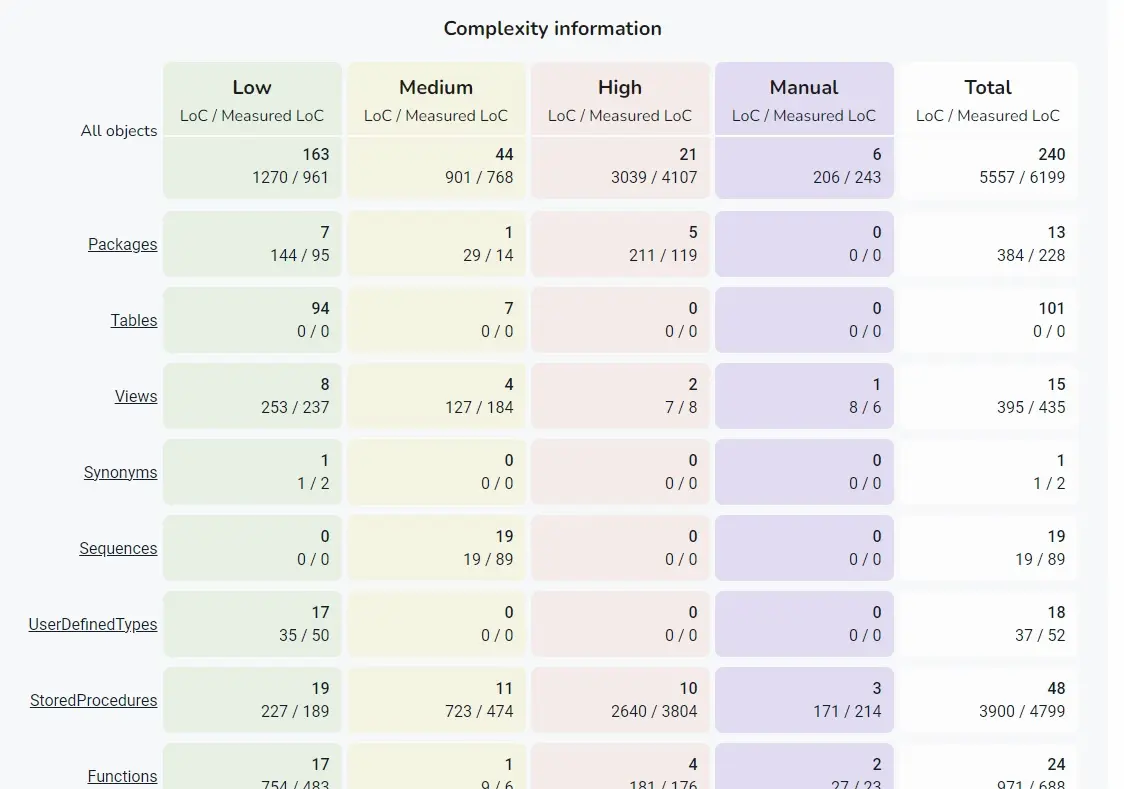Click the Tables row link
1124x789 pixels.
tap(134, 320)
